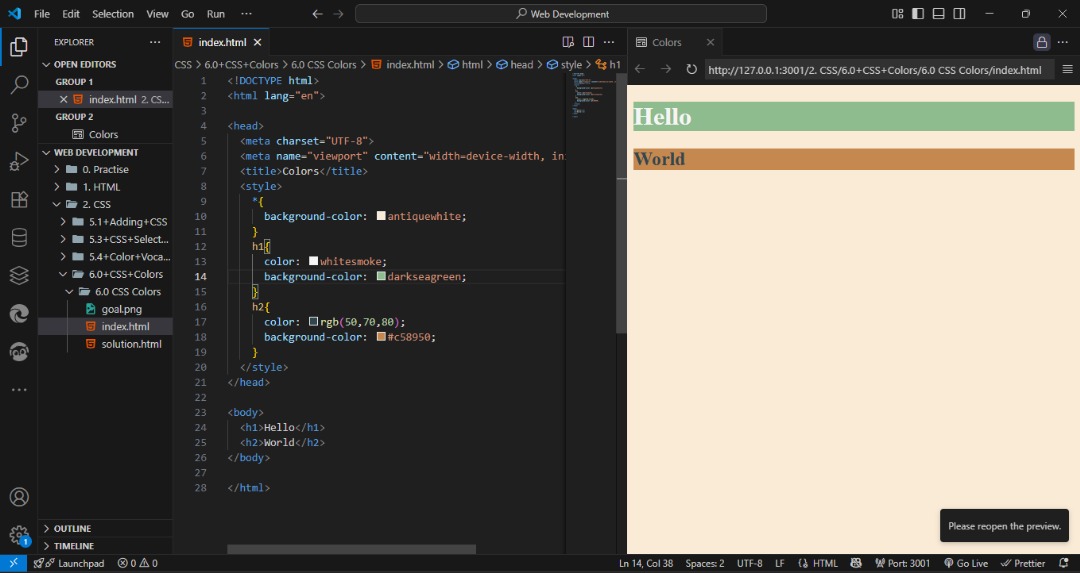Split the editor right

tap(588, 42)
